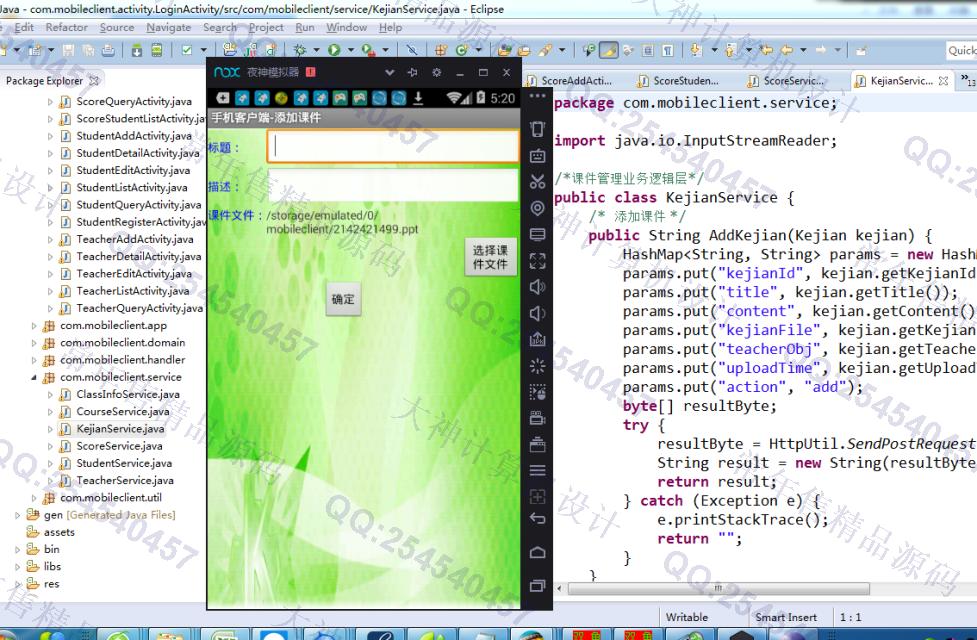977x640 pixels.
Task: Click the Nox shake device icon
Action: pos(537,129)
